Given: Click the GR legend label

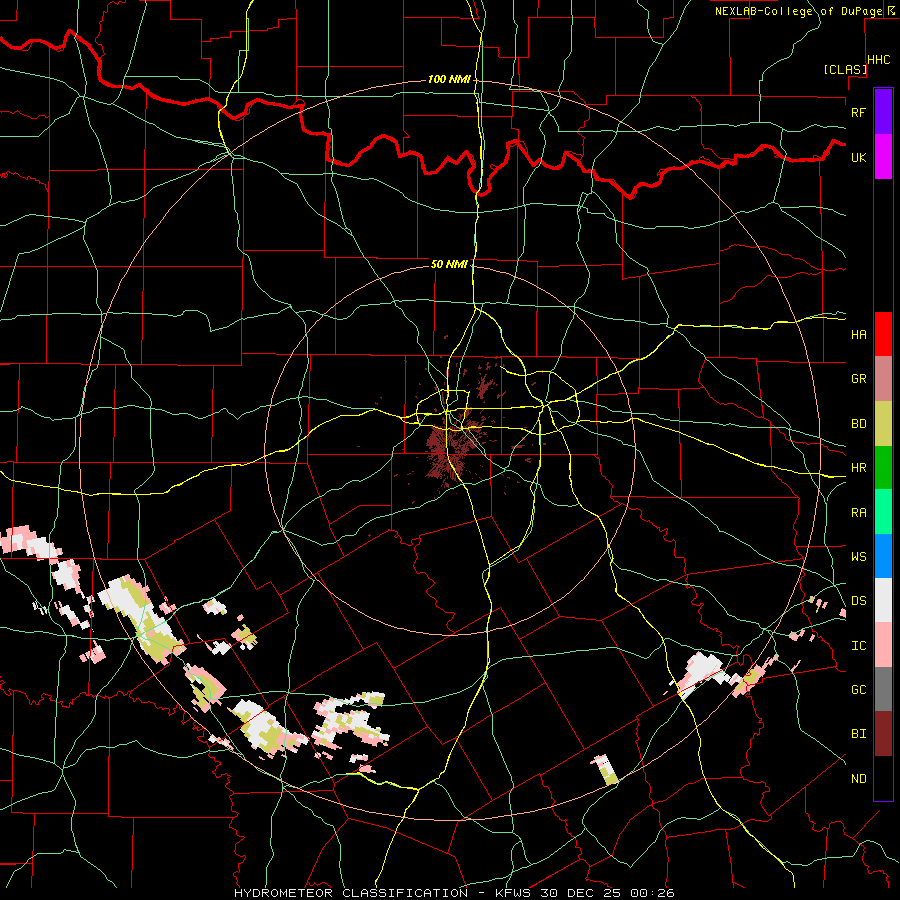Looking at the screenshot, I should (x=859, y=379).
